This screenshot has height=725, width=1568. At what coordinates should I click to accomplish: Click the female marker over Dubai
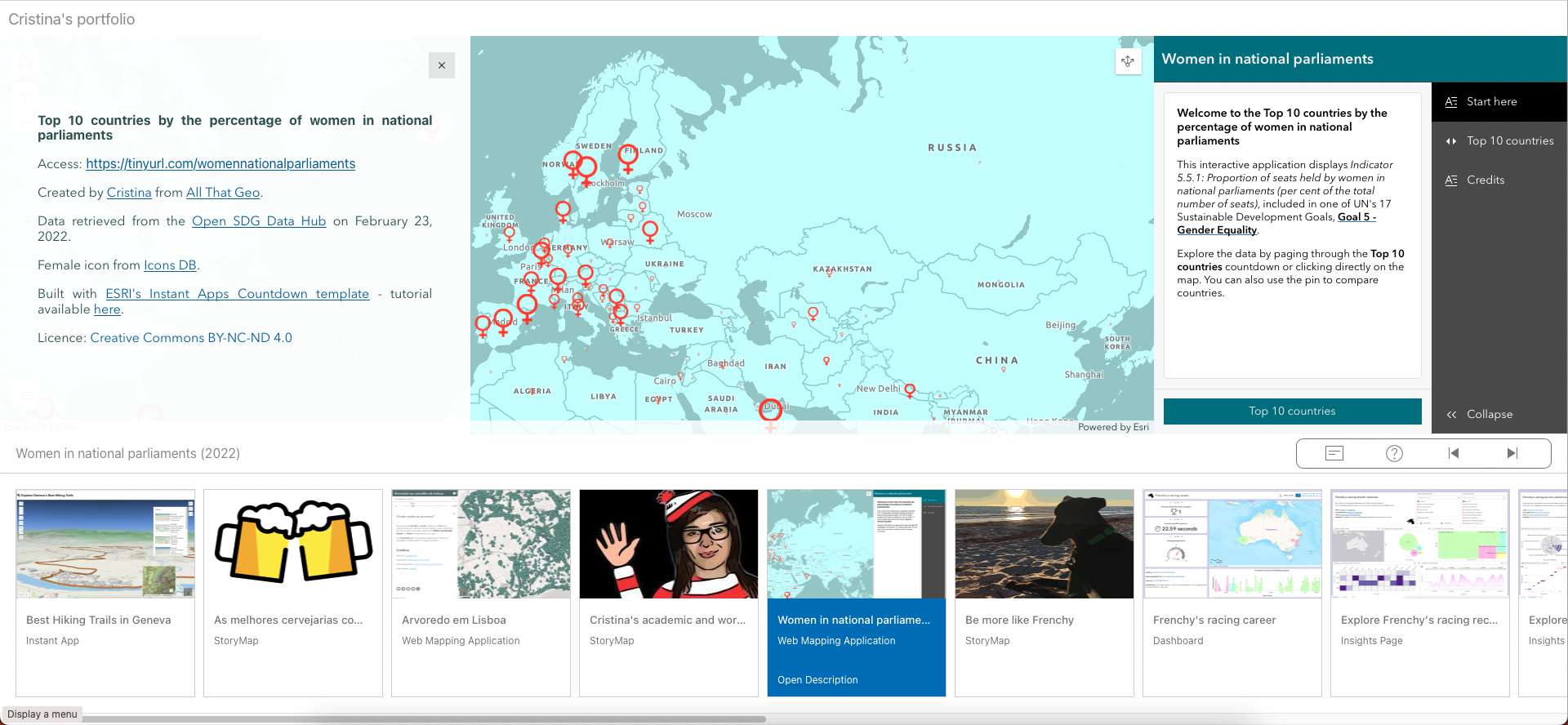(x=770, y=410)
